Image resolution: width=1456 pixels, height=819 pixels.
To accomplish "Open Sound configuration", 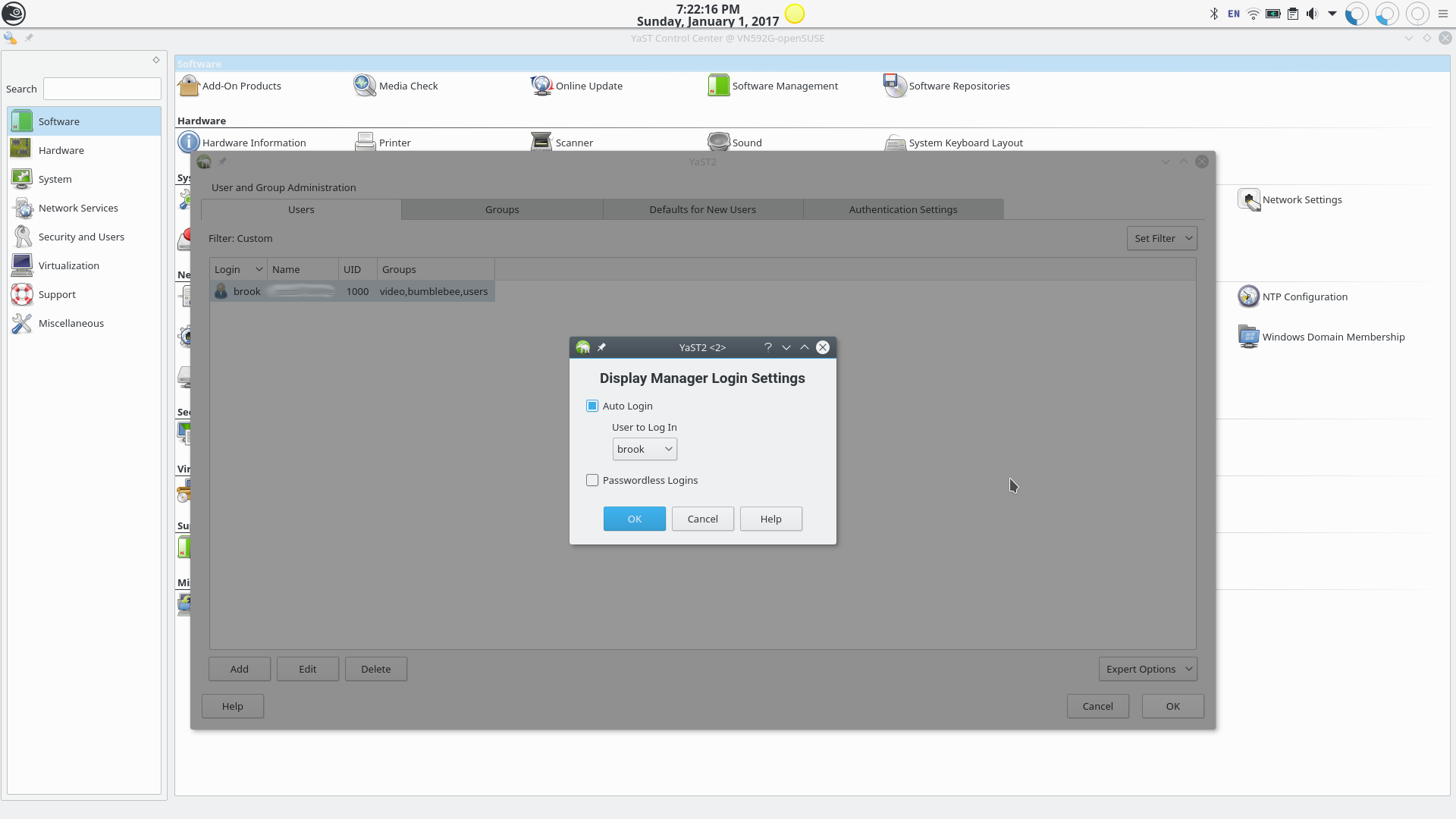I will point(734,143).
